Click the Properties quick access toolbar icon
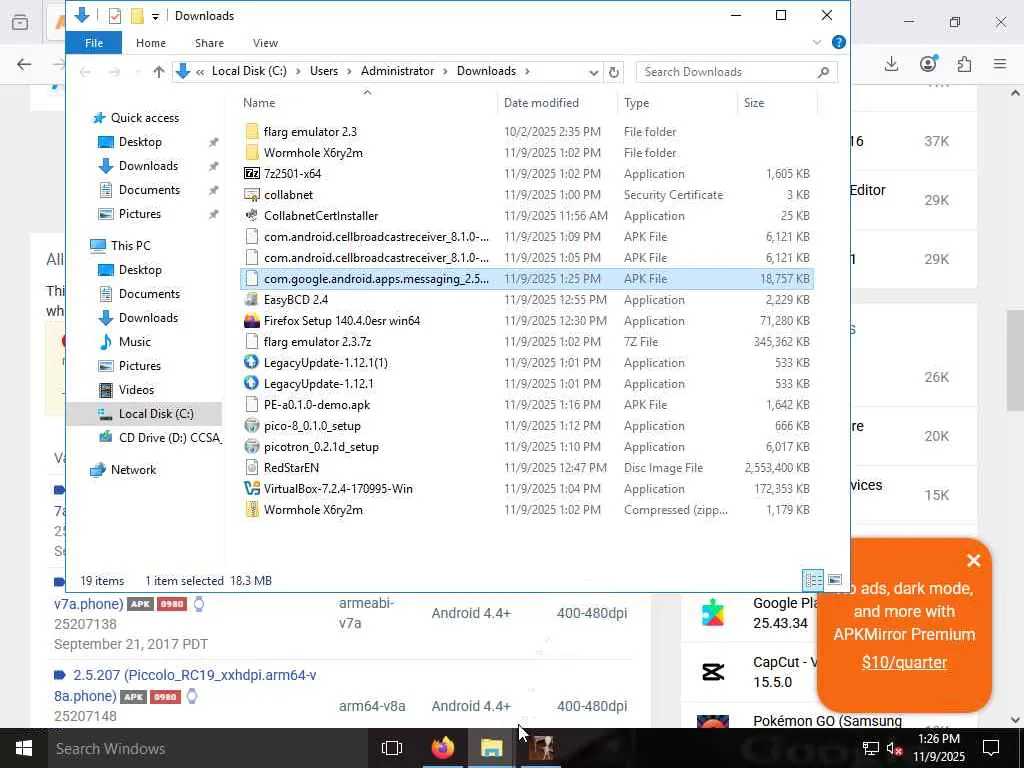This screenshot has height=768, width=1024. tap(115, 16)
